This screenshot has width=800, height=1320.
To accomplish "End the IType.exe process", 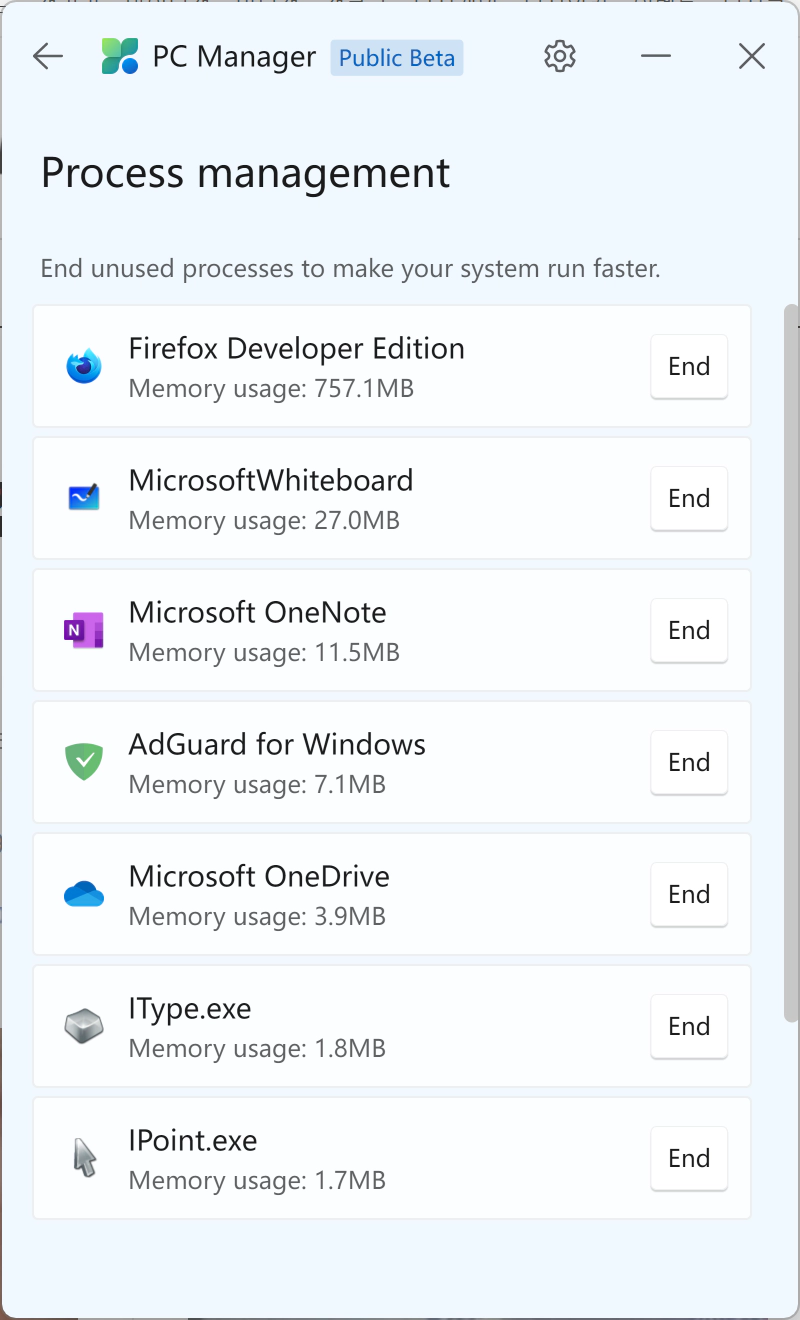I will 689,1027.
